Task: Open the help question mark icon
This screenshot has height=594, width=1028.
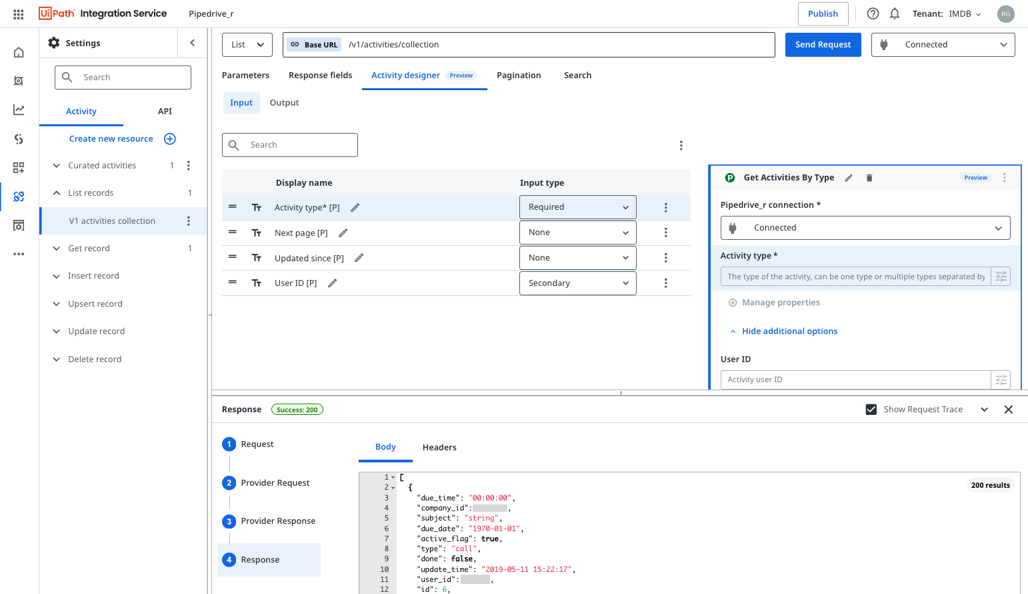Action: [x=873, y=14]
